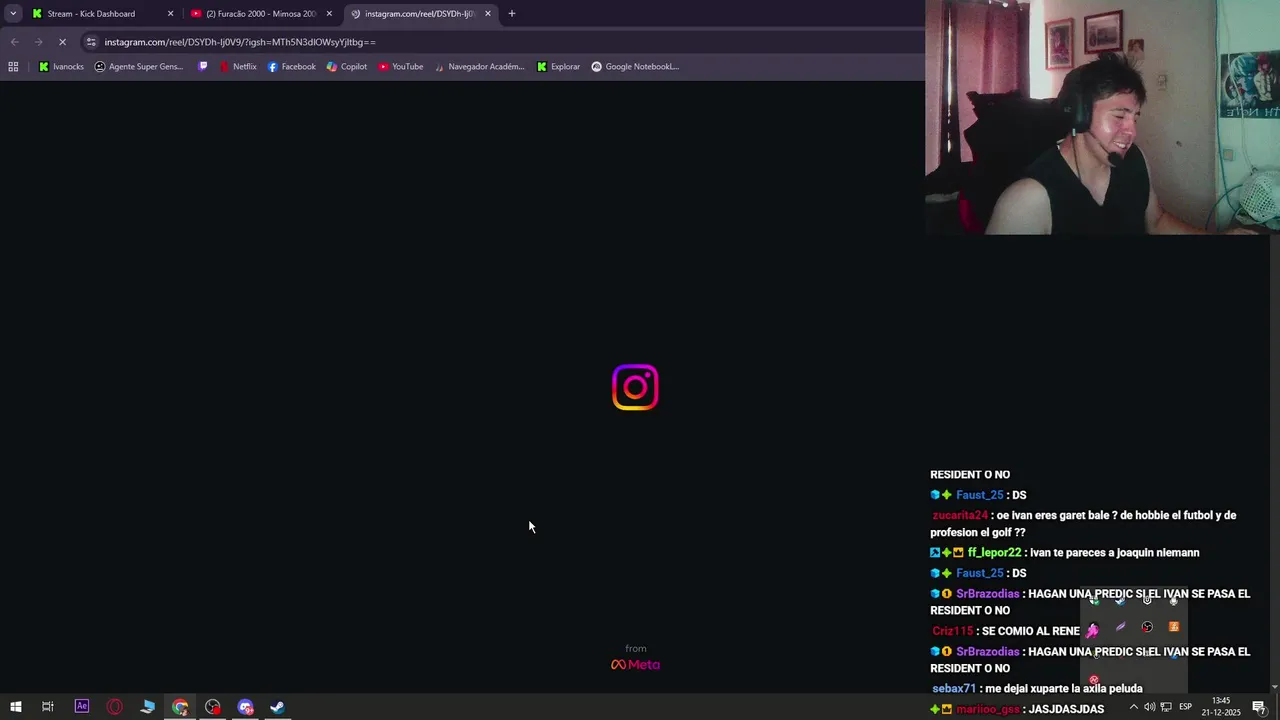The image size is (1280, 720).
Task: Close the Kick Dashboard tab
Action: pos(170,14)
